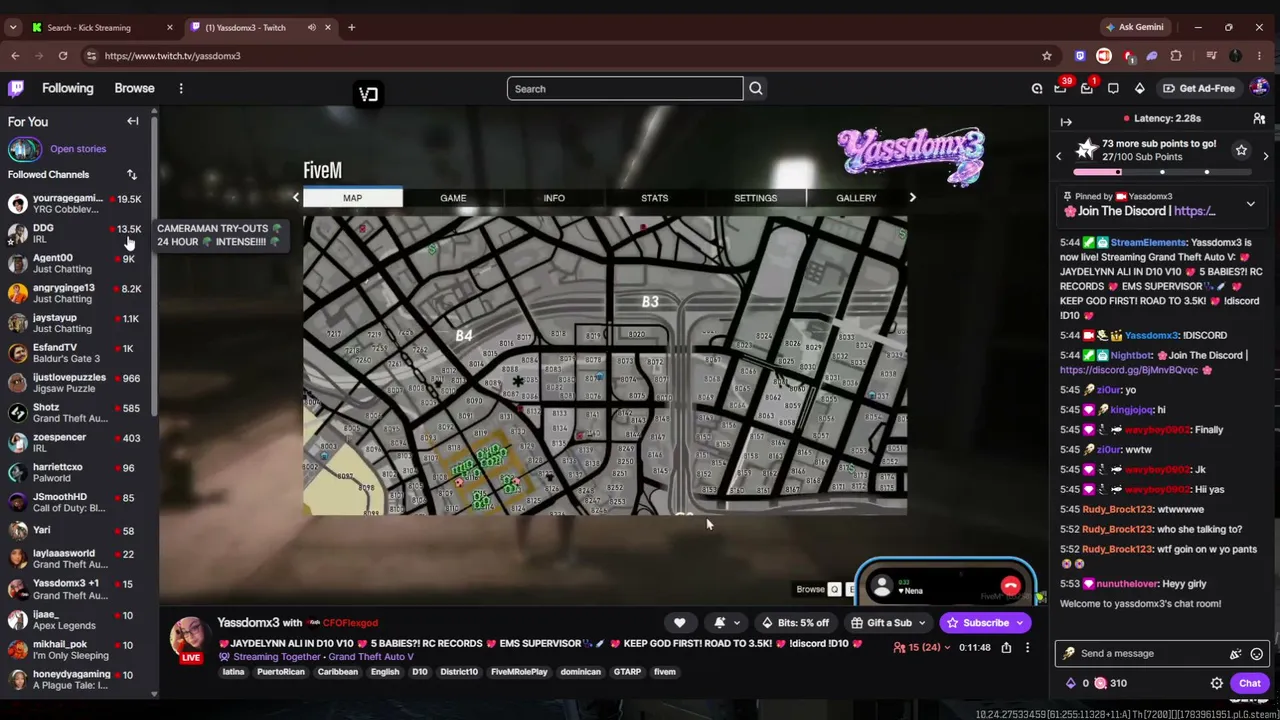The width and height of the screenshot is (1280, 720).
Task: Open the Gift a Sub dropdown
Action: [x=889, y=623]
